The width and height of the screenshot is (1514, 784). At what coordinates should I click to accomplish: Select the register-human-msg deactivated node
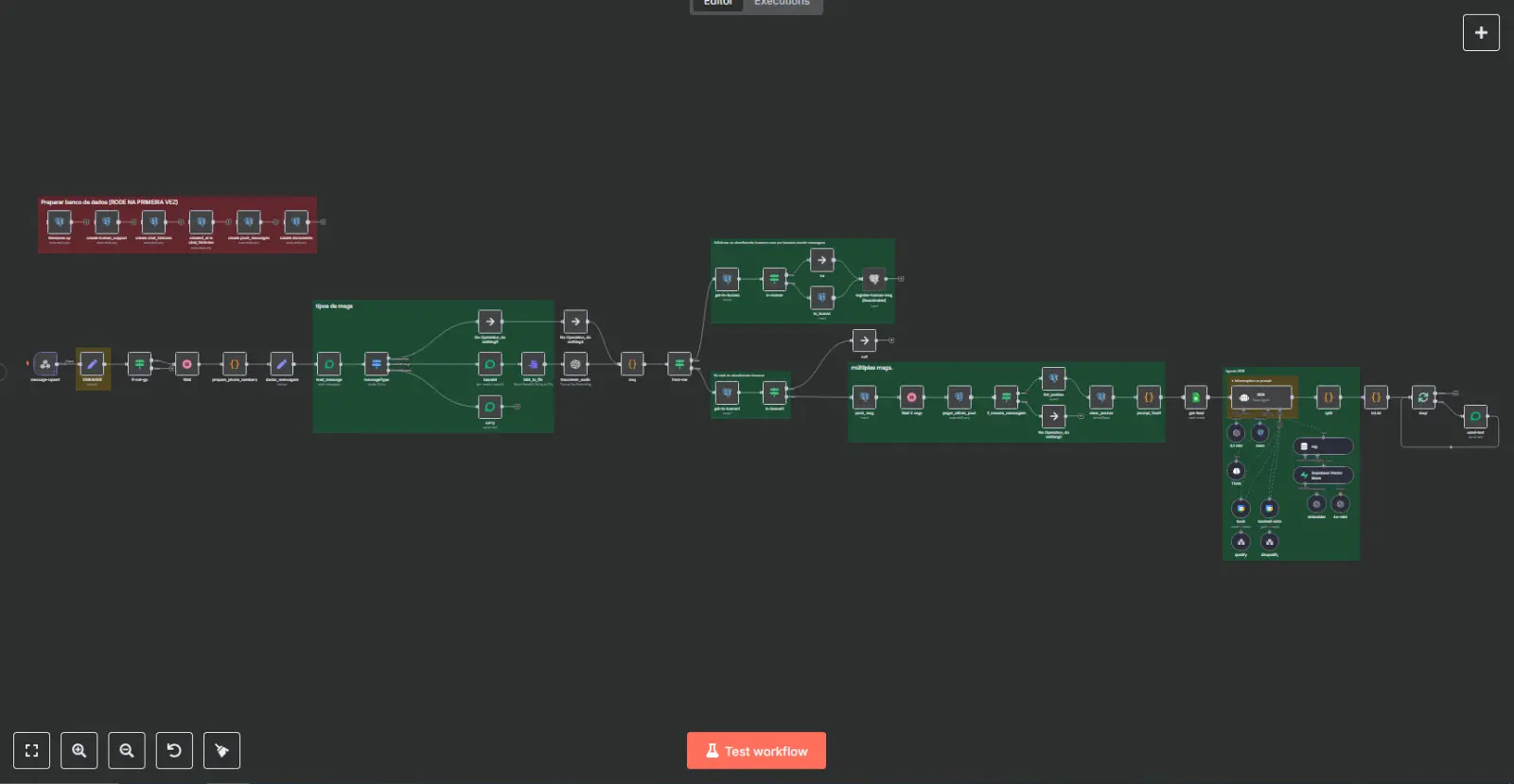[x=874, y=279]
